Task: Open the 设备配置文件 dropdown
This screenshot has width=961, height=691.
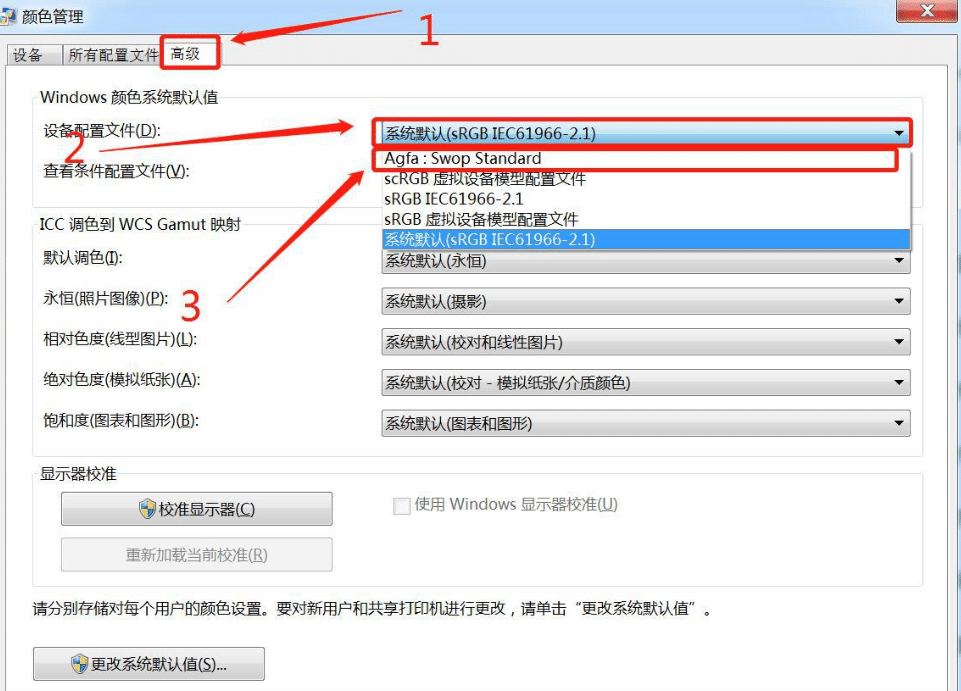Action: click(899, 131)
